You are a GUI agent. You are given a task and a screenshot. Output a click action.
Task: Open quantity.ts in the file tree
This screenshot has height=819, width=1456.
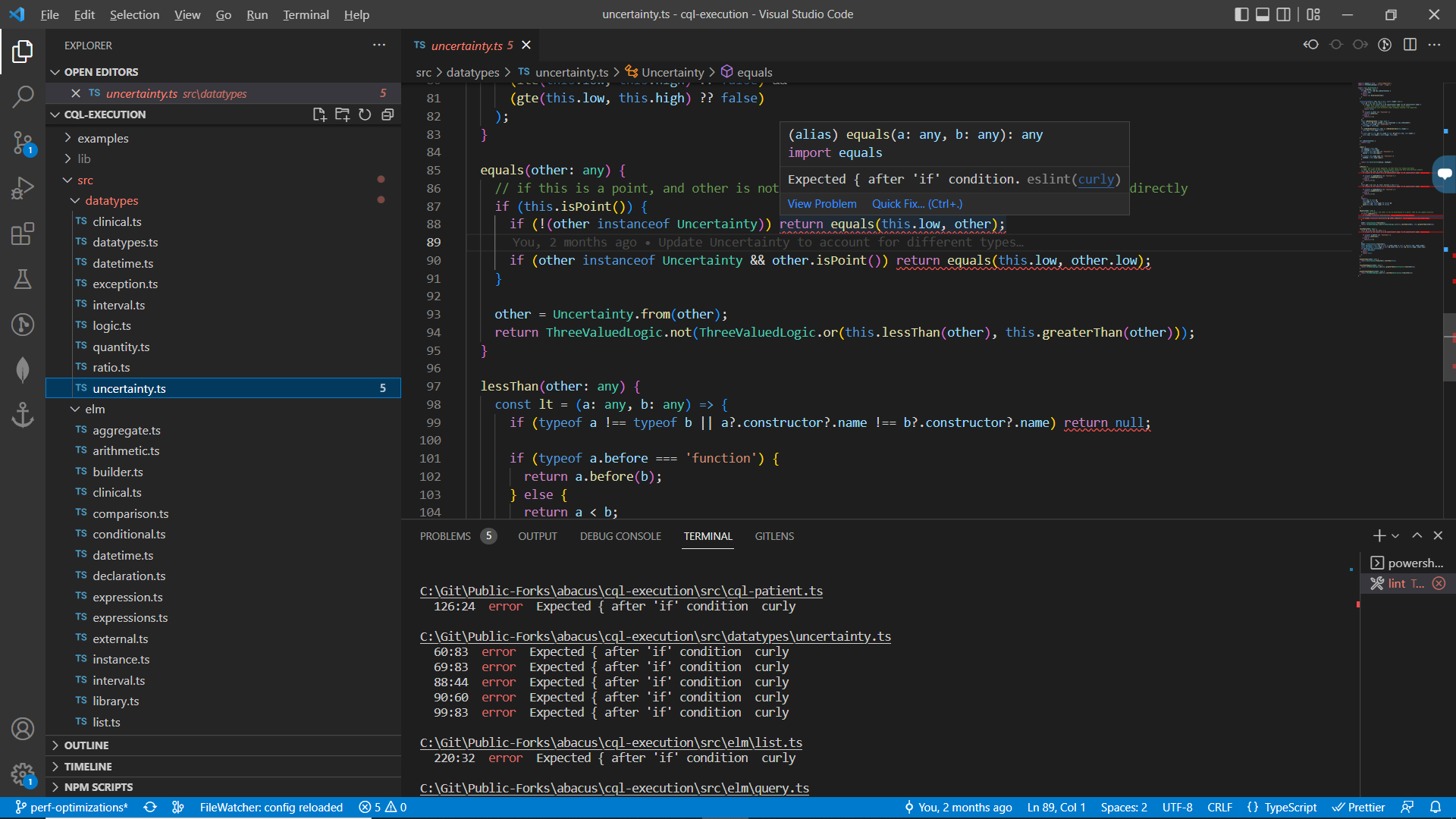point(121,347)
